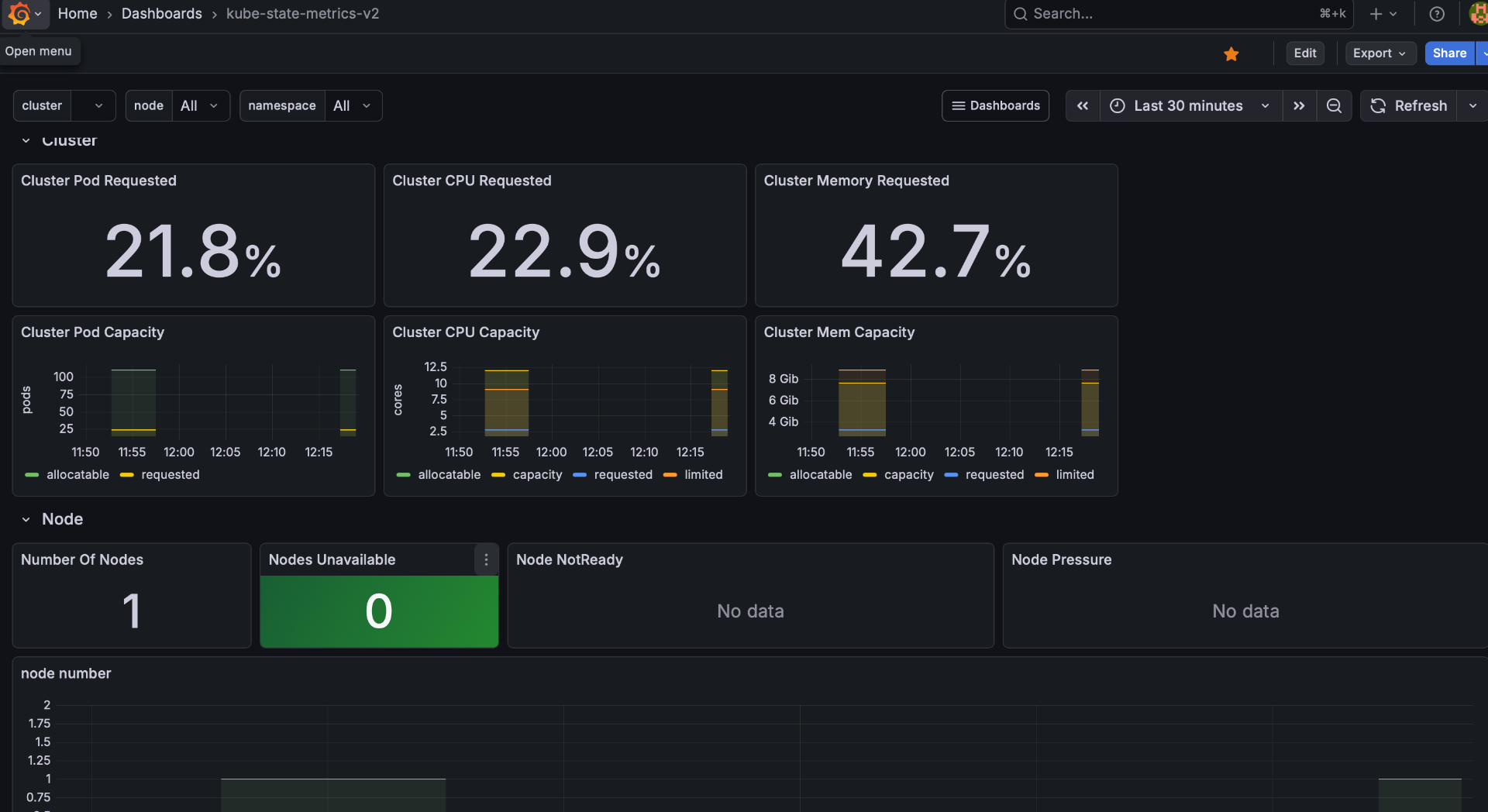Screen dimensions: 1488x812
Task: Collapse the Node row
Action: [26, 519]
